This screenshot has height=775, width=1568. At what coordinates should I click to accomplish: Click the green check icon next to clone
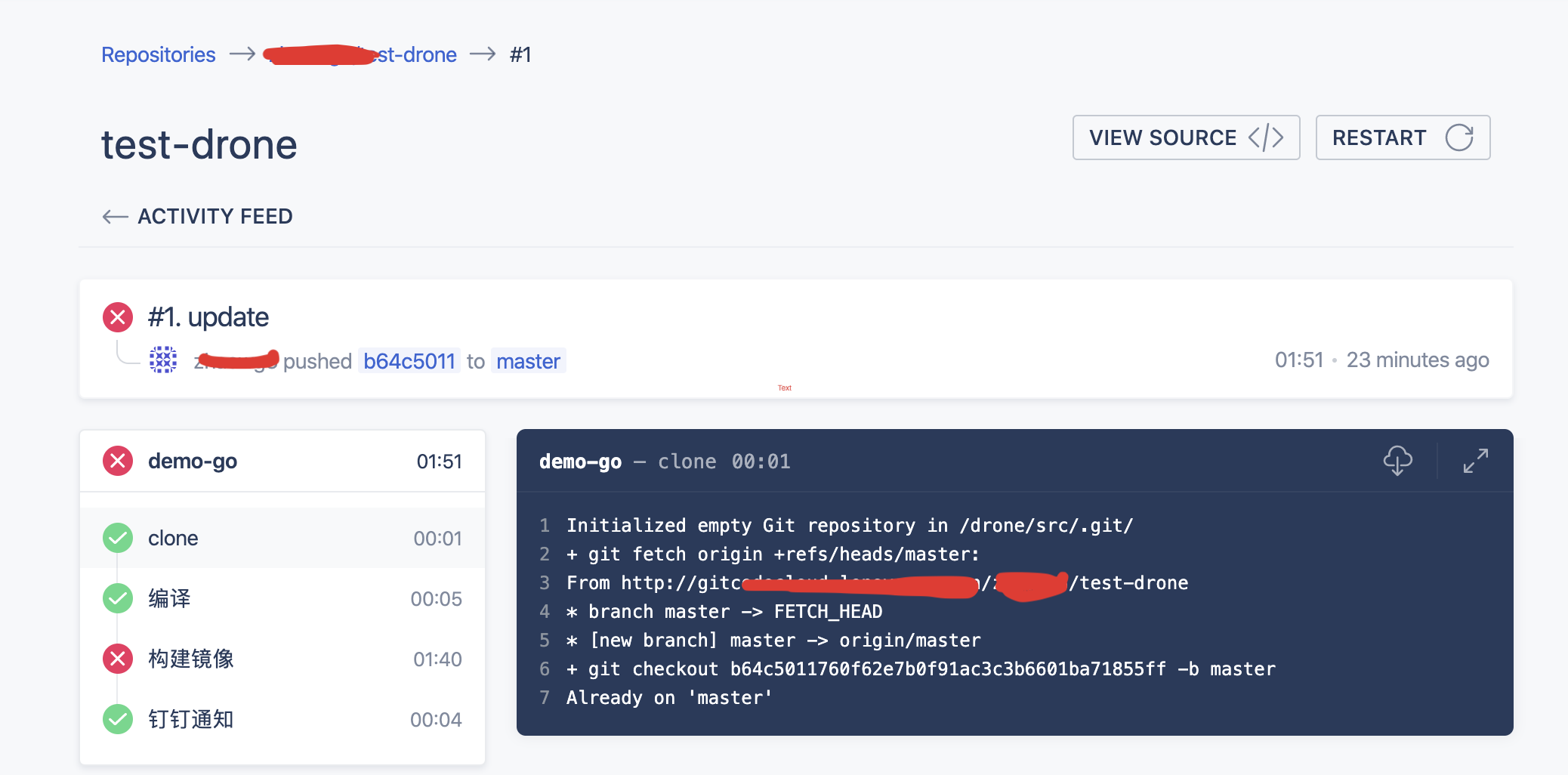click(x=118, y=538)
